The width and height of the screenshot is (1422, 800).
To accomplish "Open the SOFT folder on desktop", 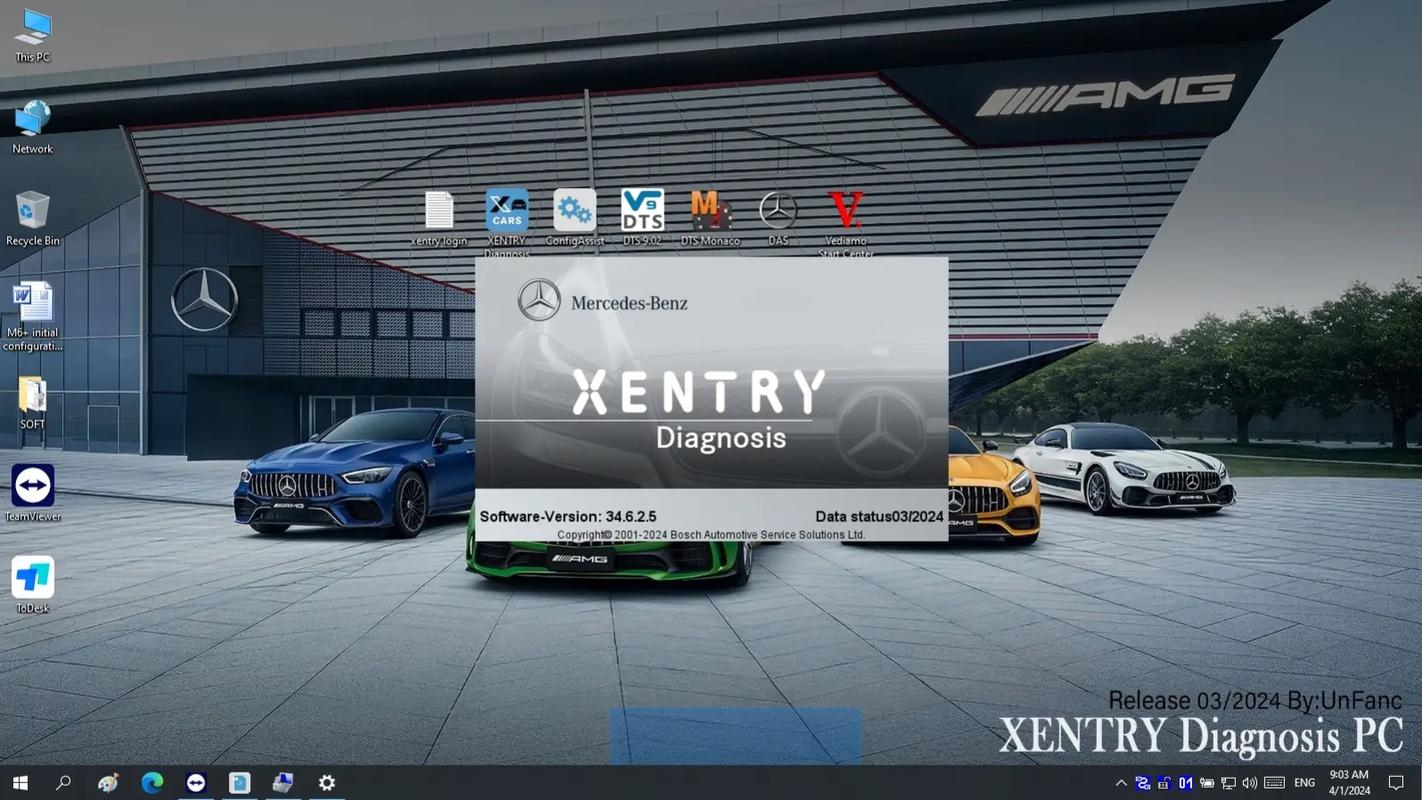I will (x=32, y=403).
